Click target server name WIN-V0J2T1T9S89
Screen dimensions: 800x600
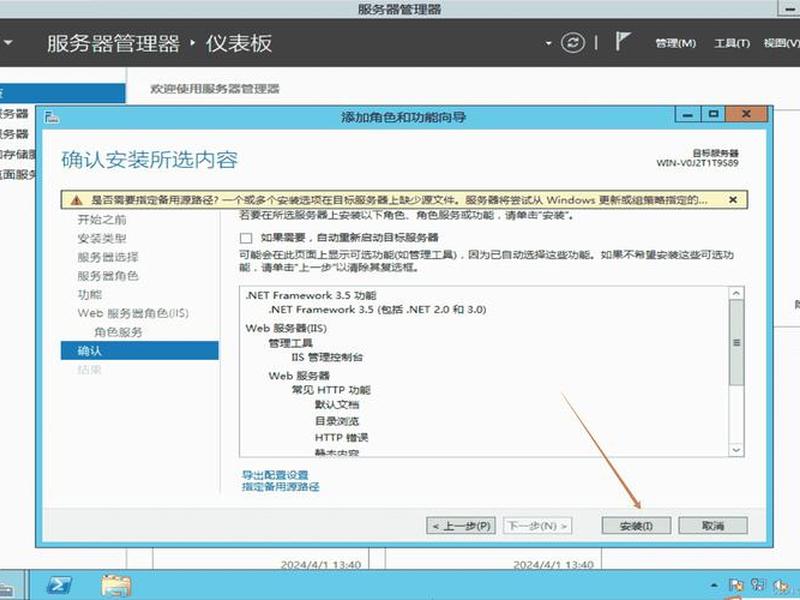(697, 163)
